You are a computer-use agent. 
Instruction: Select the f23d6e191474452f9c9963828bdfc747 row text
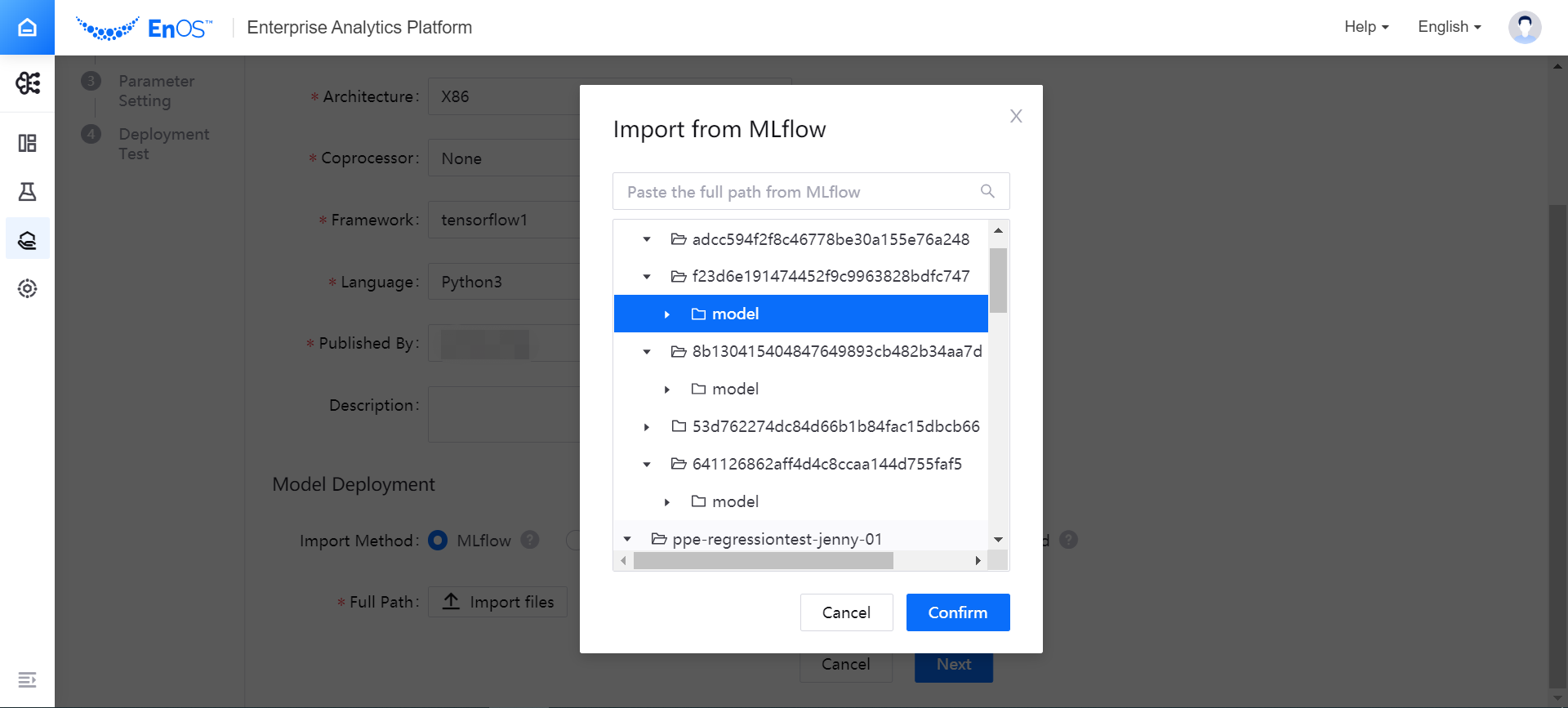(831, 276)
